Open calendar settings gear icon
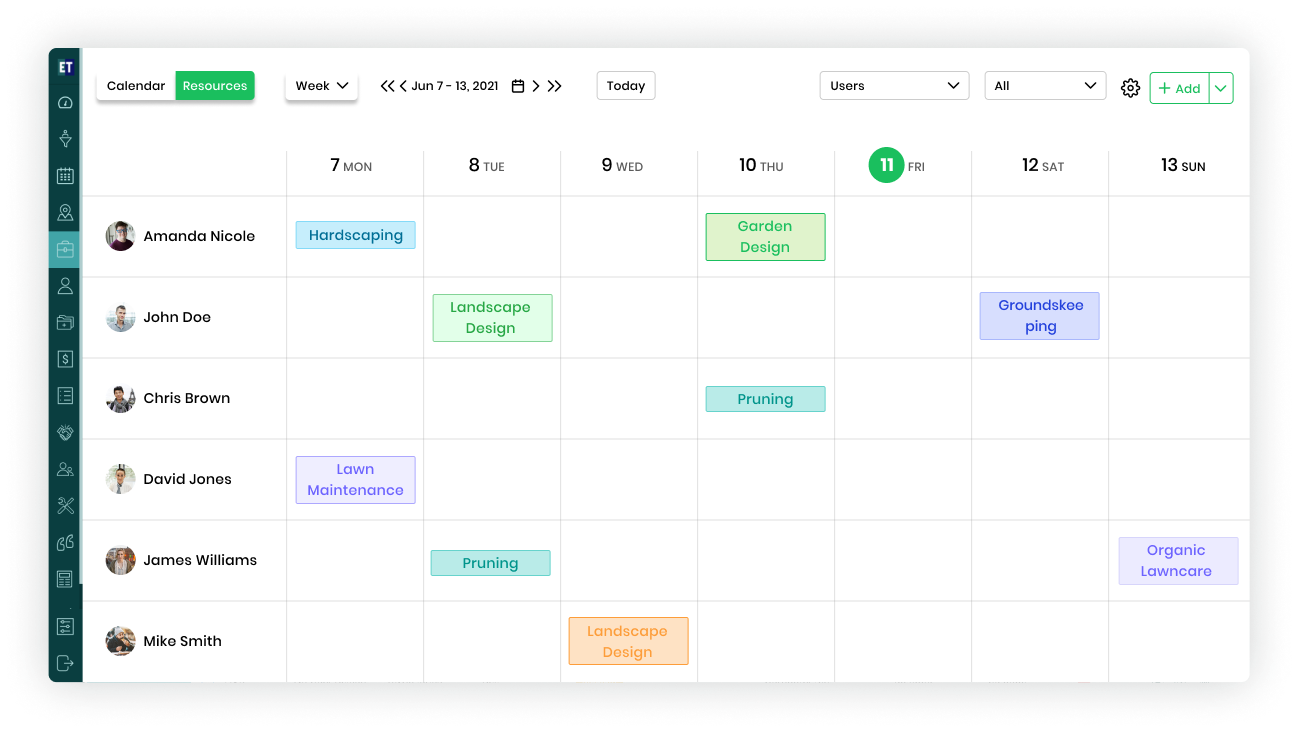The height and width of the screenshot is (731, 1297). tap(1130, 88)
